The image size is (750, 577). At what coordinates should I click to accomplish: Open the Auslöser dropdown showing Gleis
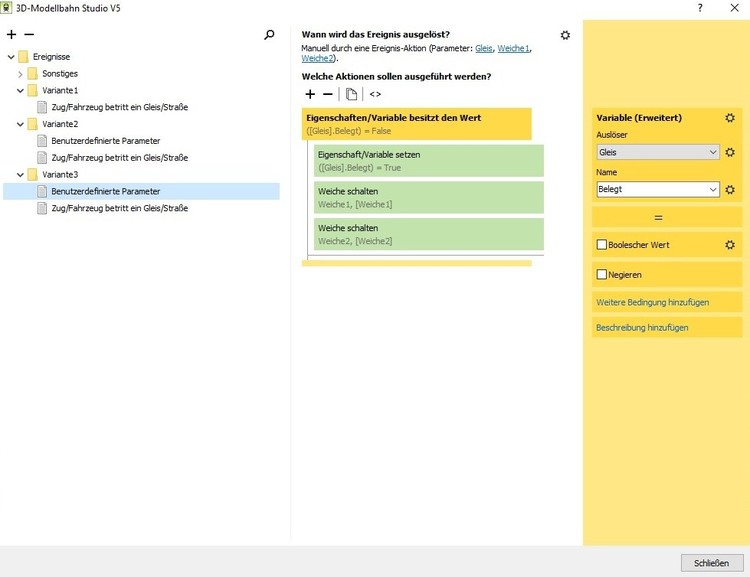[x=658, y=152]
